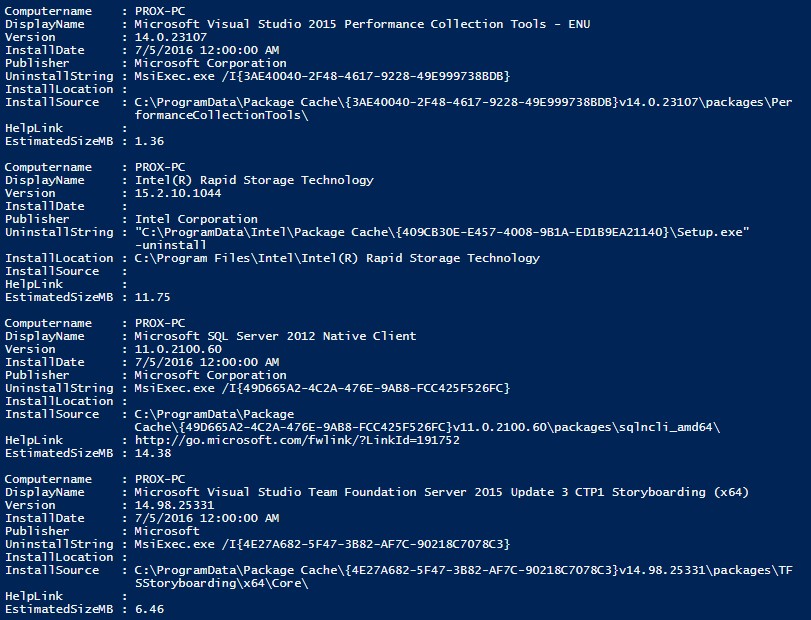The height and width of the screenshot is (620, 811).
Task: Click the MsiExec uninstall string with 4E27A682 GUID
Action: point(322,545)
